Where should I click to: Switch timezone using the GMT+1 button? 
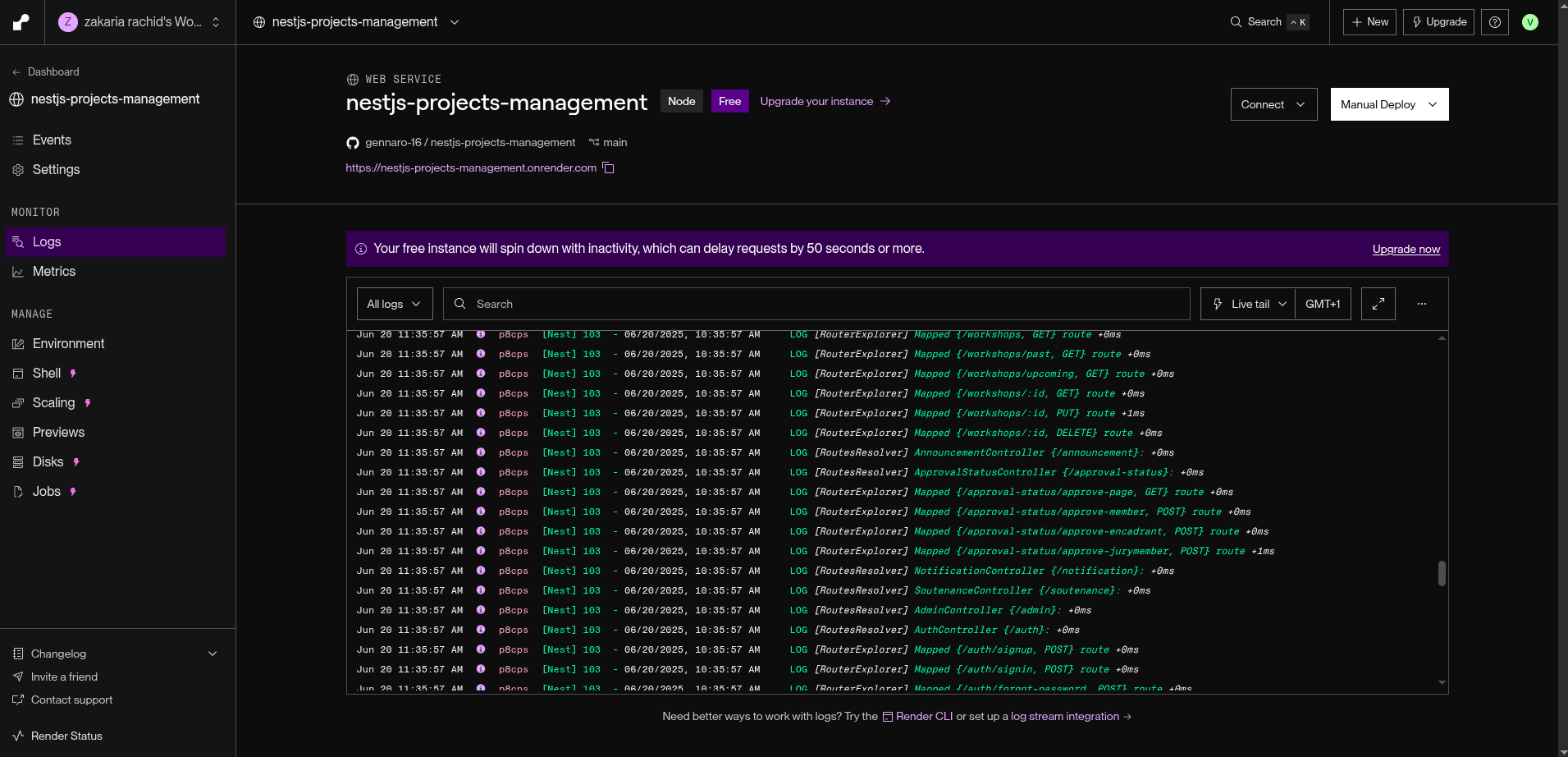point(1323,304)
